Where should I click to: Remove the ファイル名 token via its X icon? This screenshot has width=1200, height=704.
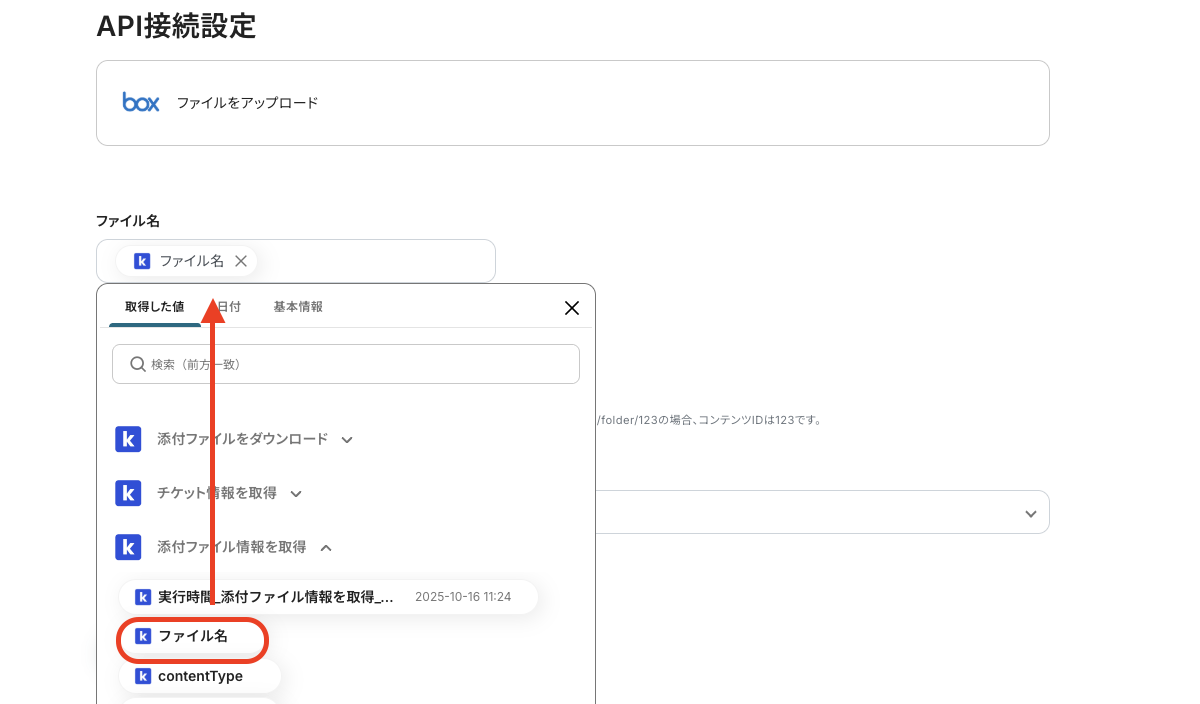pyautogui.click(x=241, y=260)
